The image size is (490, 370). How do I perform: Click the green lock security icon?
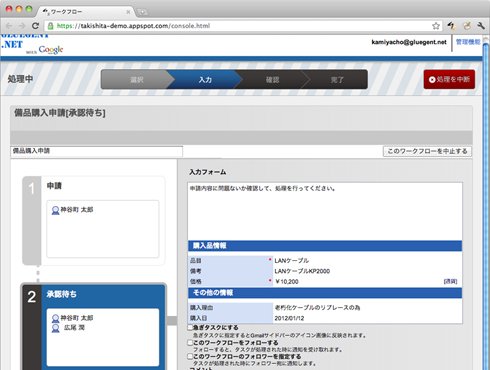coord(50,26)
